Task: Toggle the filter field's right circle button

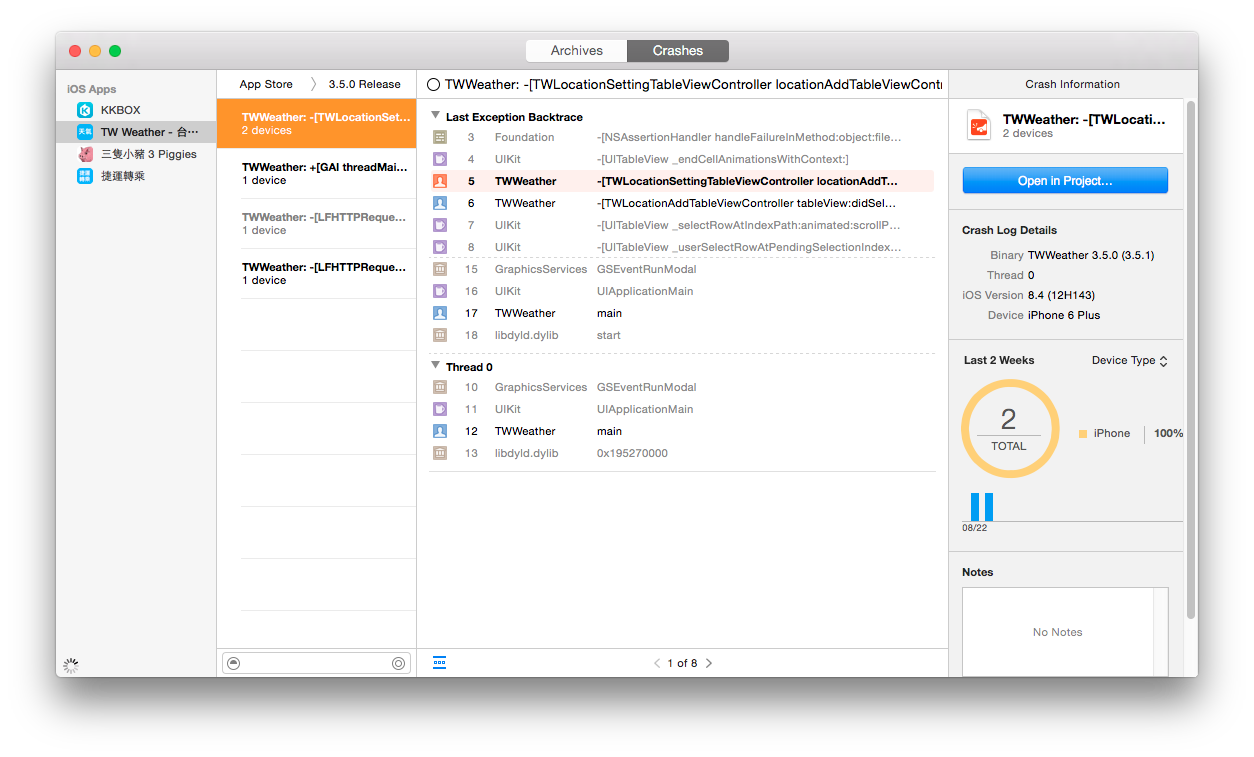Action: coord(398,663)
